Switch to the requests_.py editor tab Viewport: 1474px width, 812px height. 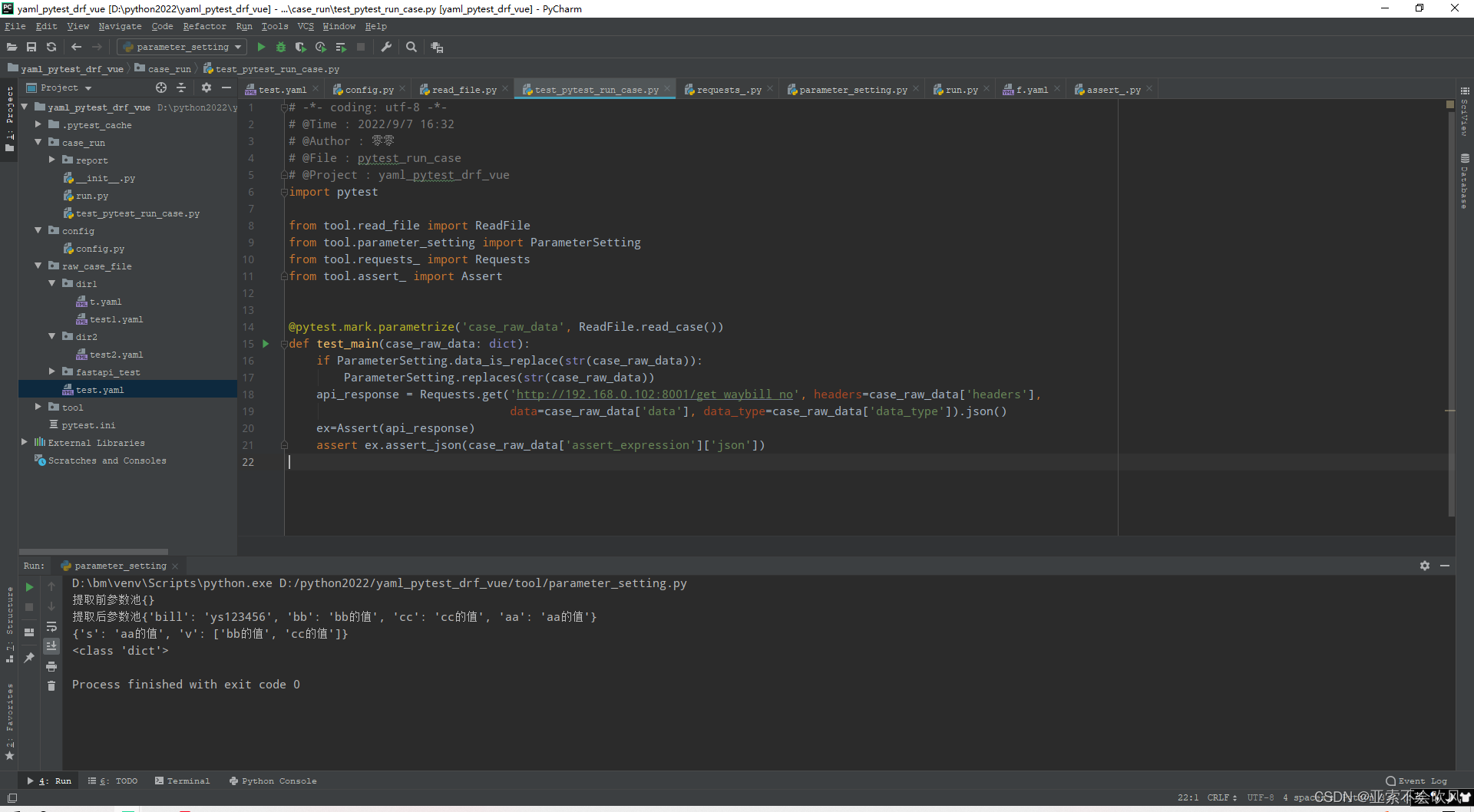pyautogui.click(x=729, y=90)
